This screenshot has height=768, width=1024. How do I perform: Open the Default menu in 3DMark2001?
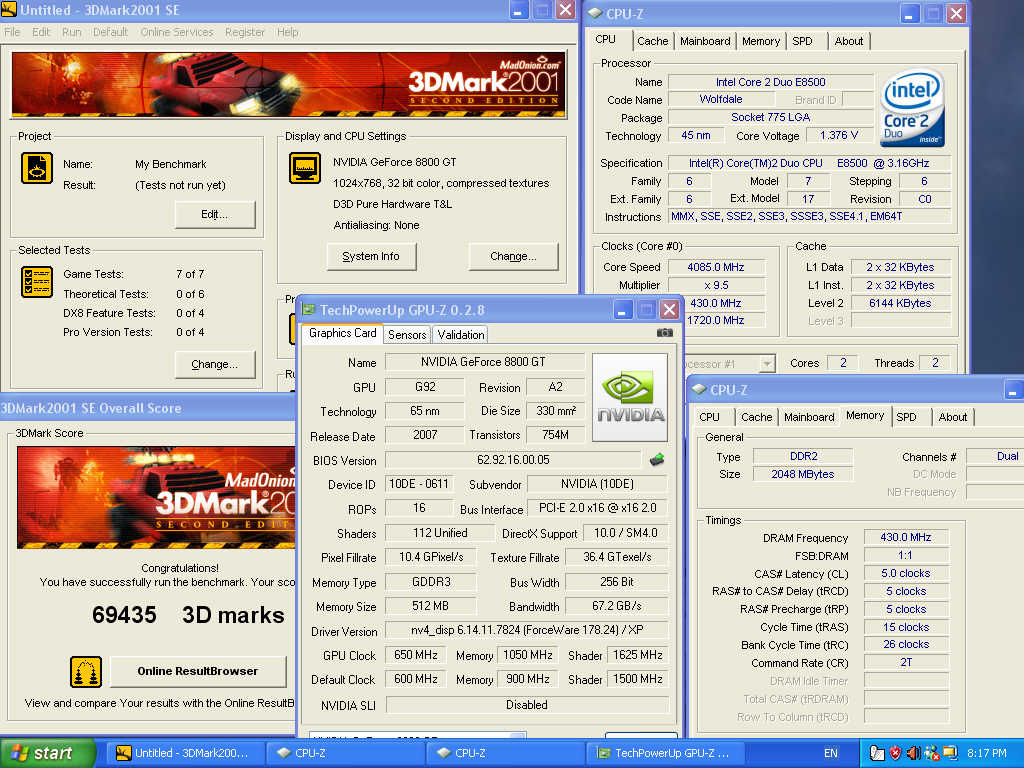pos(110,32)
